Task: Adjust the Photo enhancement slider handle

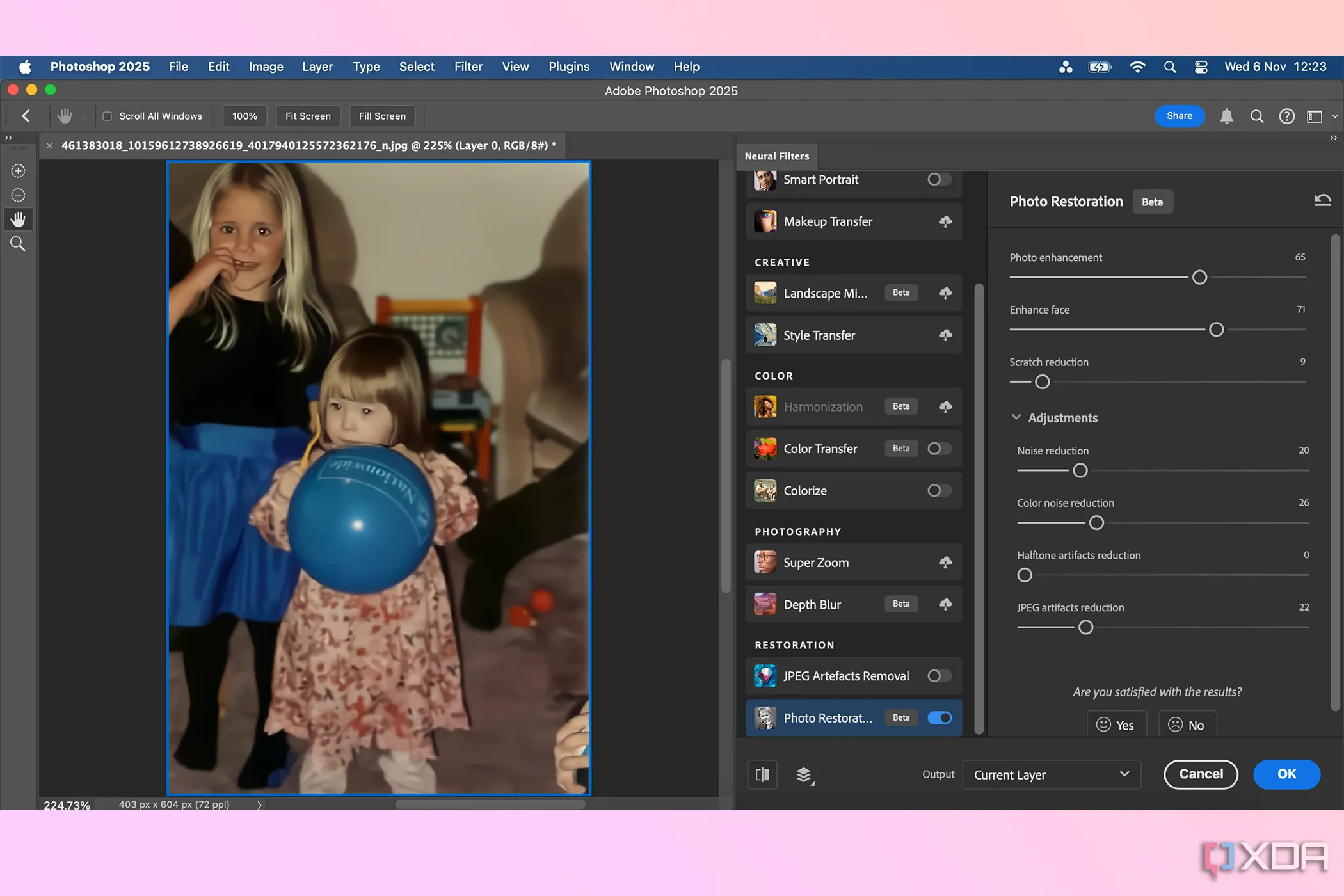Action: tap(1199, 277)
